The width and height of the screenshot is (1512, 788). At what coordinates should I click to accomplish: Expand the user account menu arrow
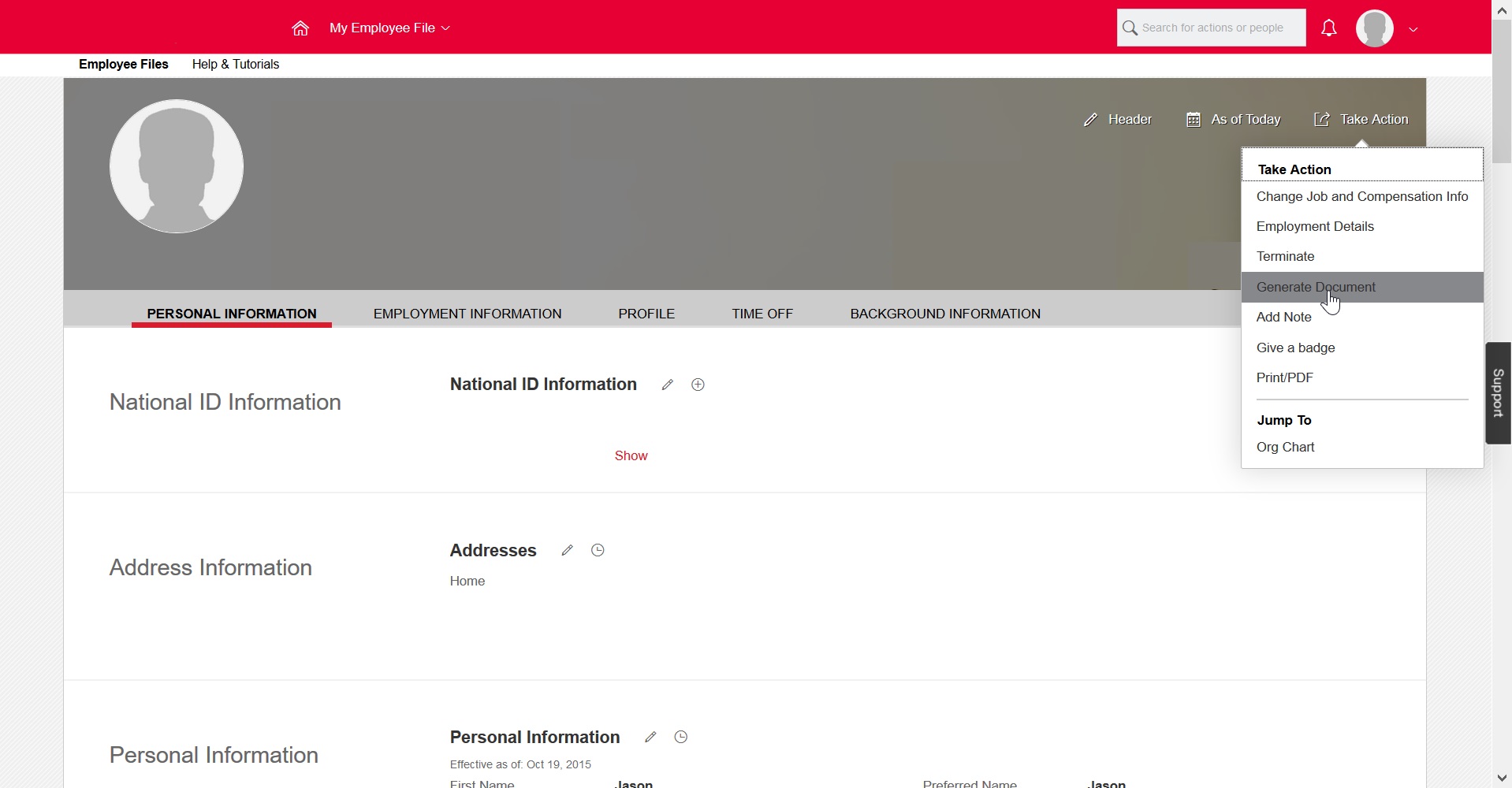(1413, 29)
